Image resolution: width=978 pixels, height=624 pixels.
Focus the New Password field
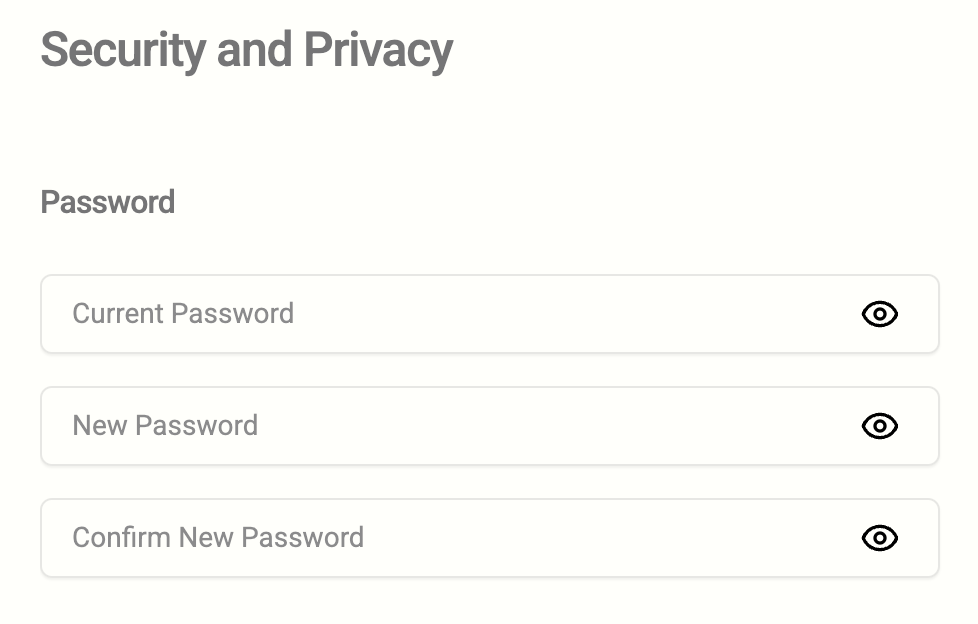pyautogui.click(x=450, y=426)
